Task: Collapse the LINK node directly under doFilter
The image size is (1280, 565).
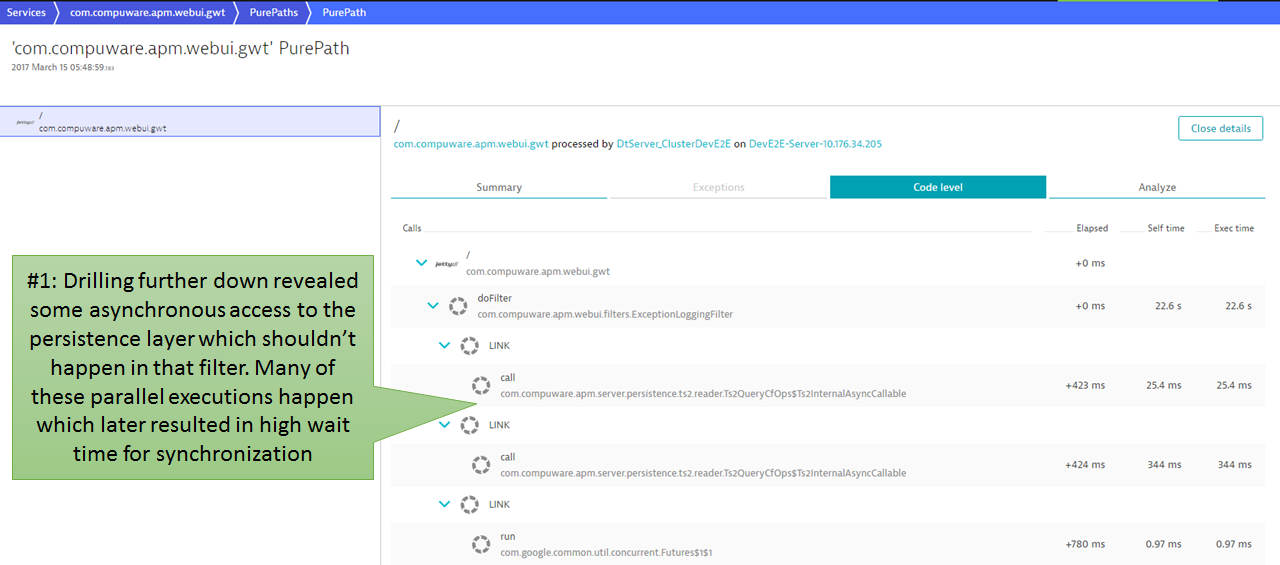Action: point(445,345)
